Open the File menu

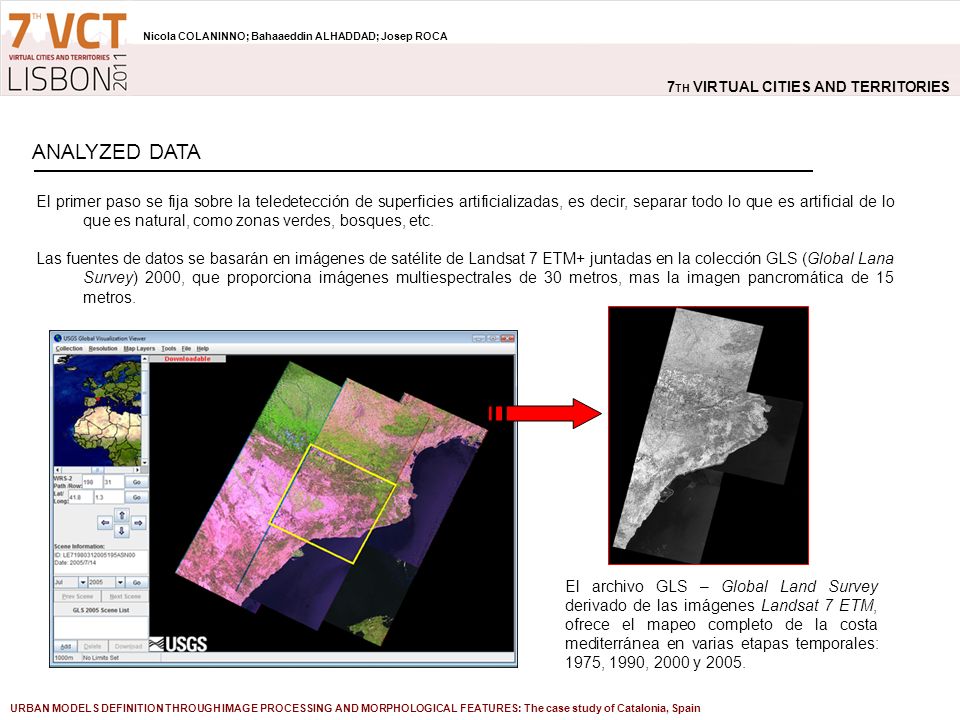(186, 348)
